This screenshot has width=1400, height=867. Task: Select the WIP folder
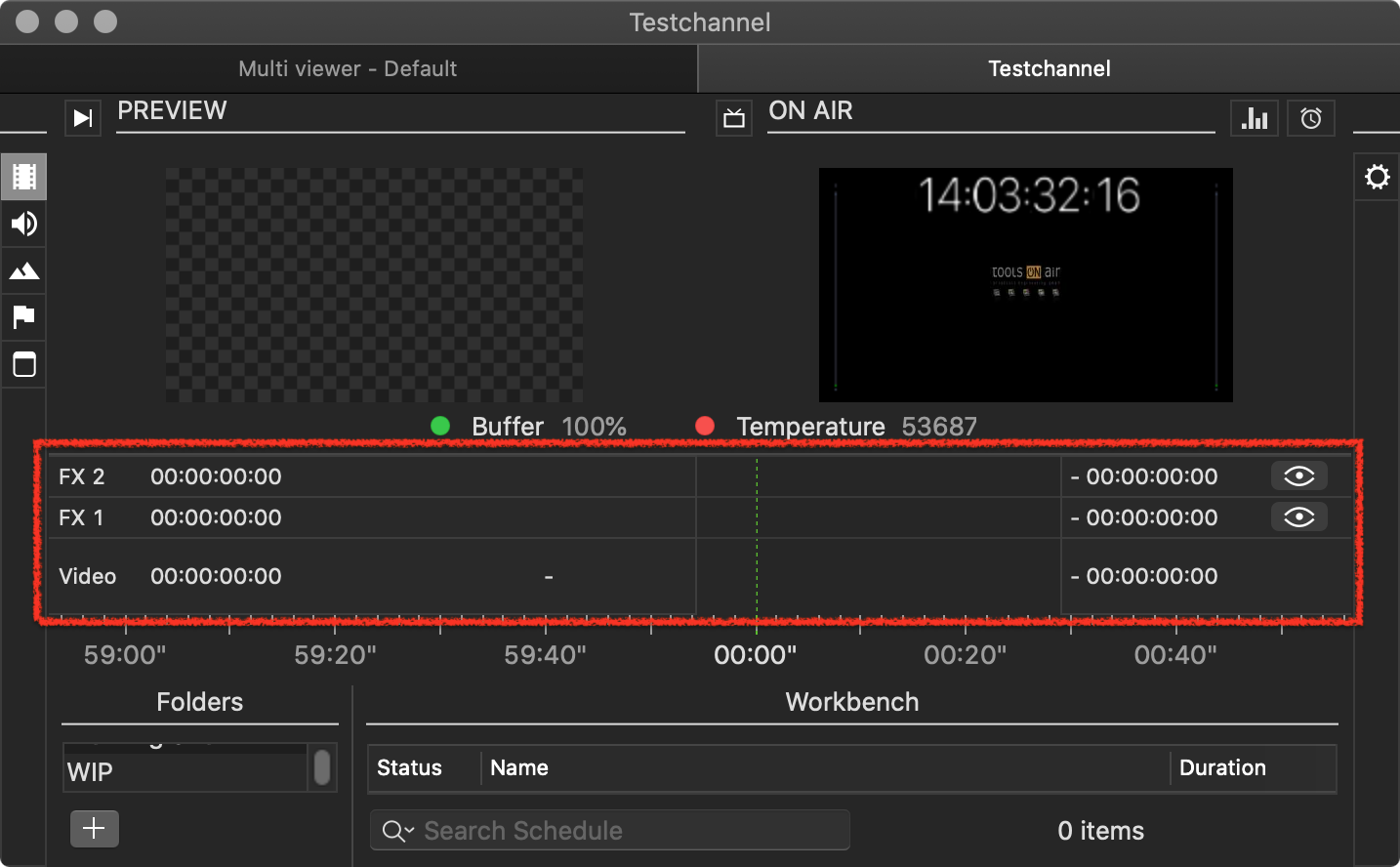(x=185, y=772)
